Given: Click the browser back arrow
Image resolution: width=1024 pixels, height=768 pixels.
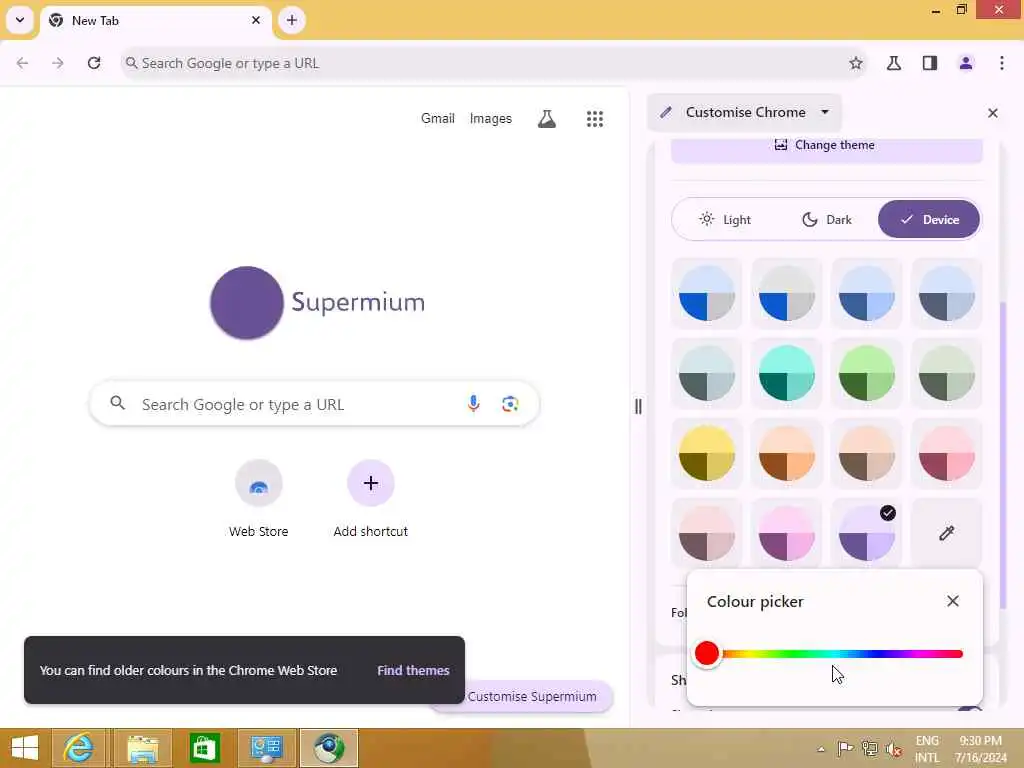Looking at the screenshot, I should click(x=22, y=63).
